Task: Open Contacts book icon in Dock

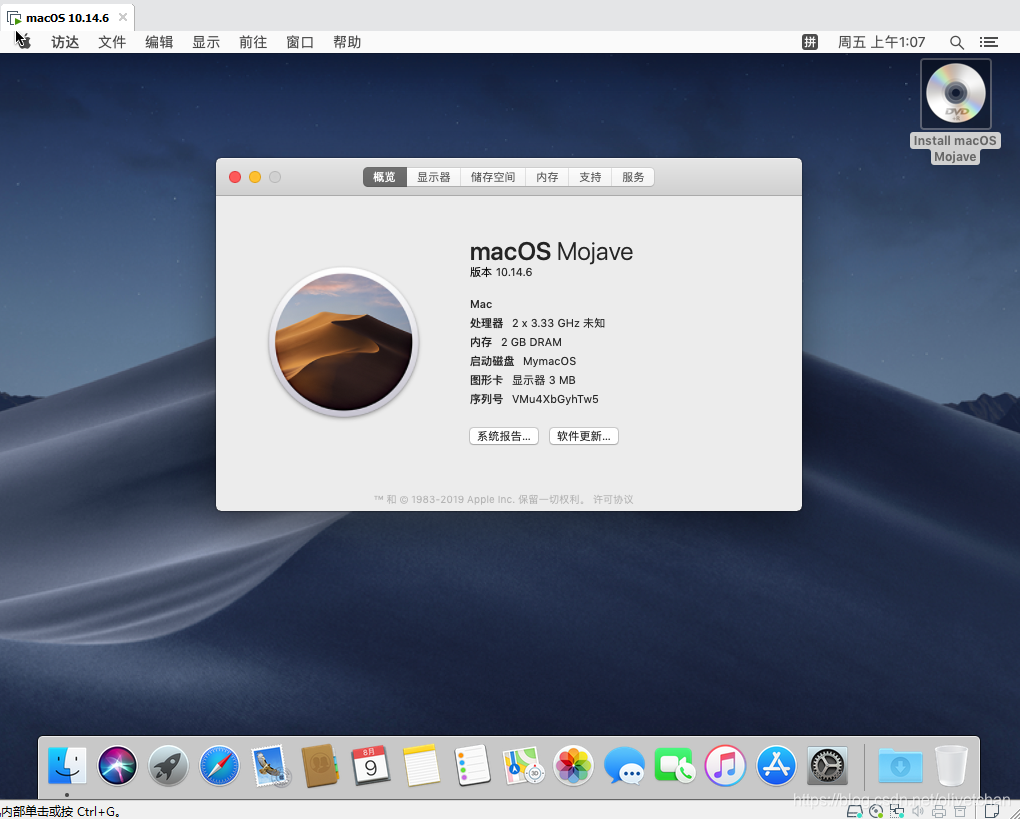Action: pos(320,766)
